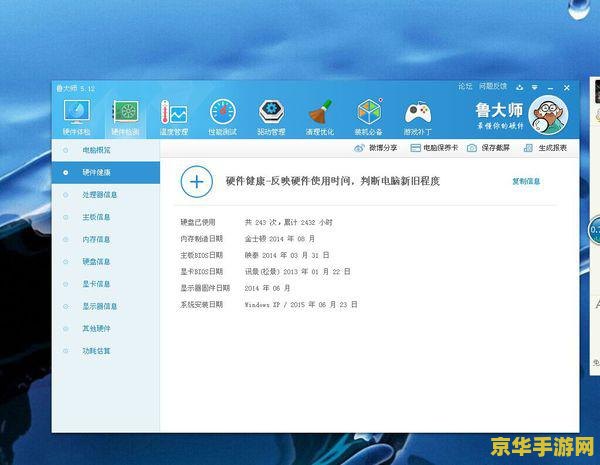Click the 鲁大师 5.12 title text

[x=76, y=88]
